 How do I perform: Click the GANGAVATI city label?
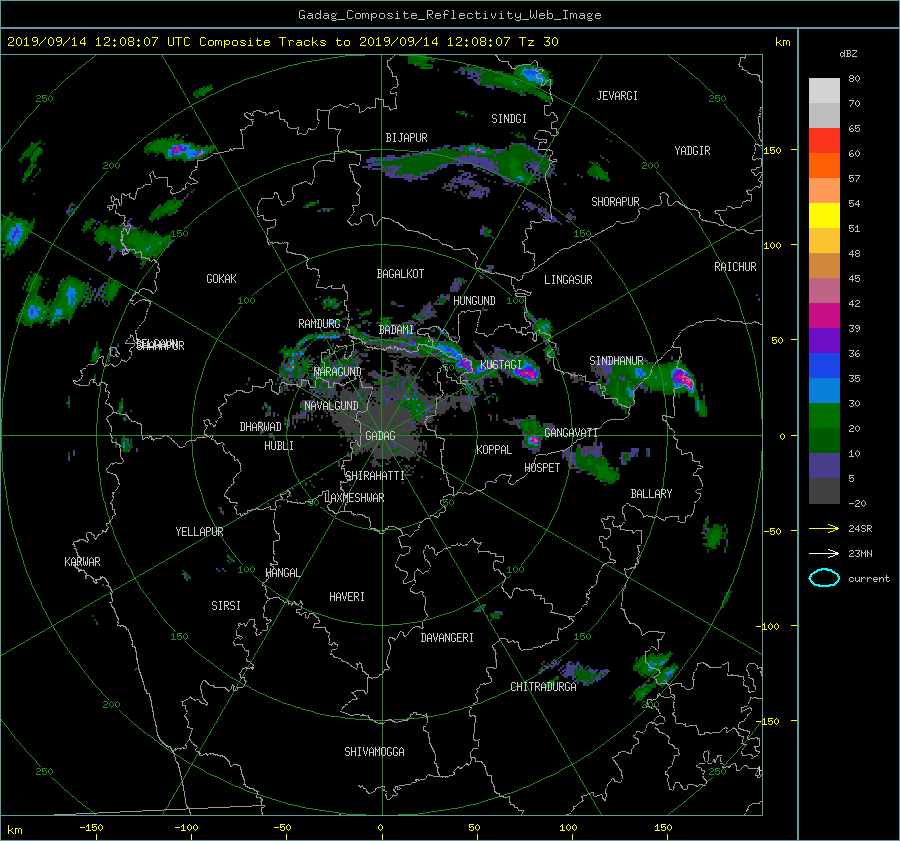click(x=571, y=432)
